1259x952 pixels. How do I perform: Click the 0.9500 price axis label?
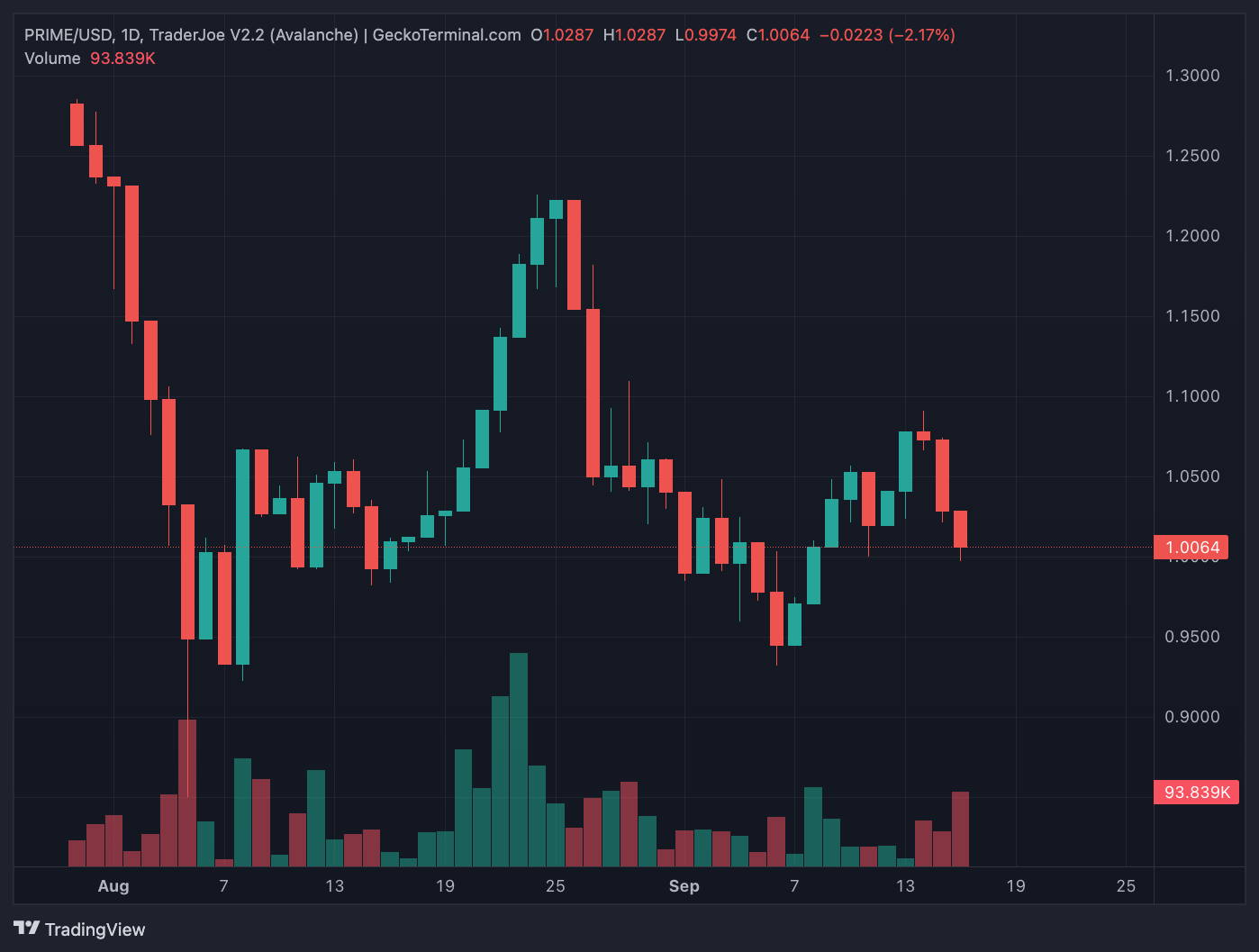tap(1192, 637)
